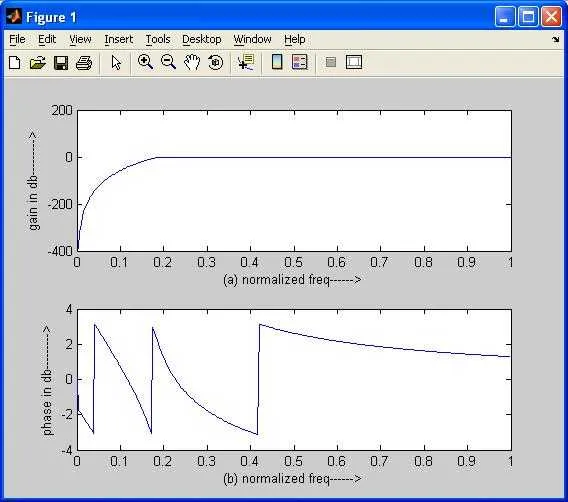The image size is (568, 502).
Task: Open the Window menu
Action: click(x=252, y=39)
